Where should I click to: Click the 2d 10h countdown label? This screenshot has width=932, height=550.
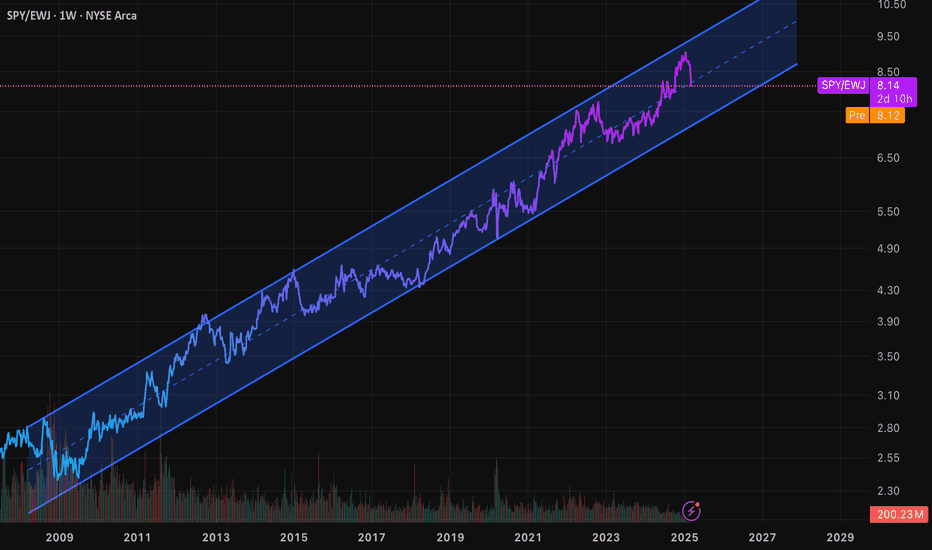click(x=894, y=99)
